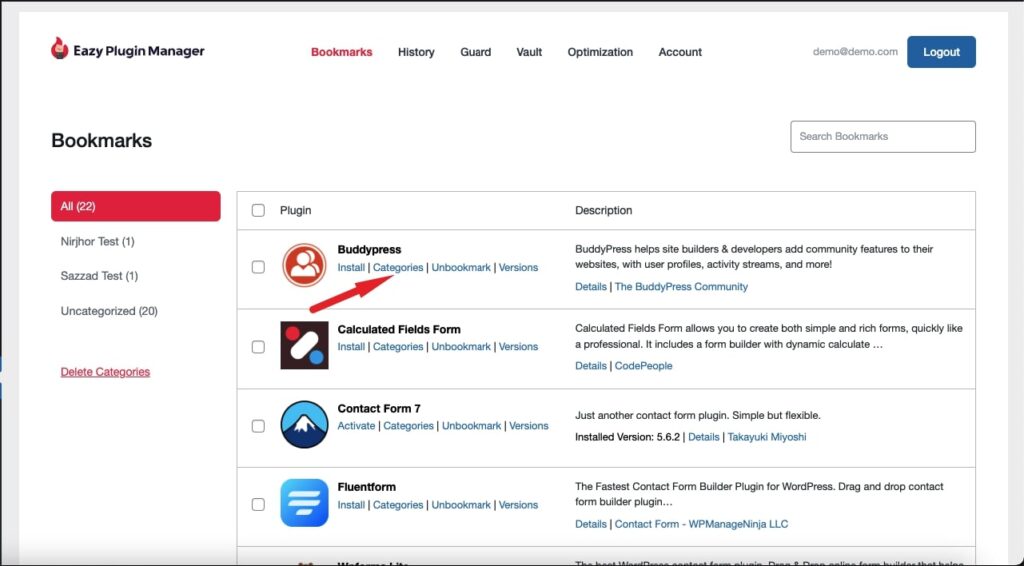
Task: Open the Optimization nav tab
Action: [600, 52]
